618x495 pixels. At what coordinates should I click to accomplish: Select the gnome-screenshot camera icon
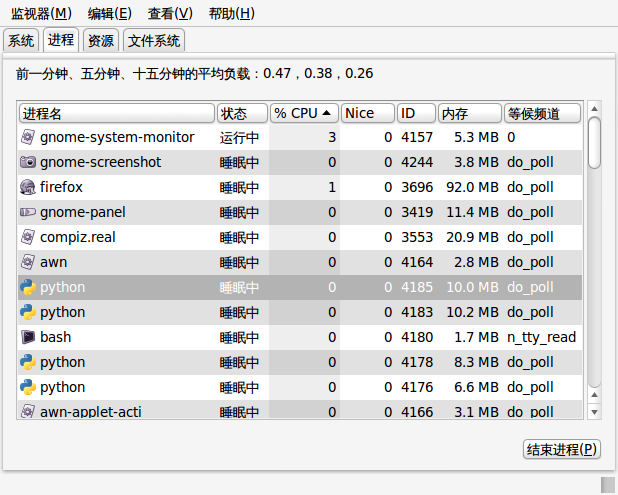[x=28, y=162]
